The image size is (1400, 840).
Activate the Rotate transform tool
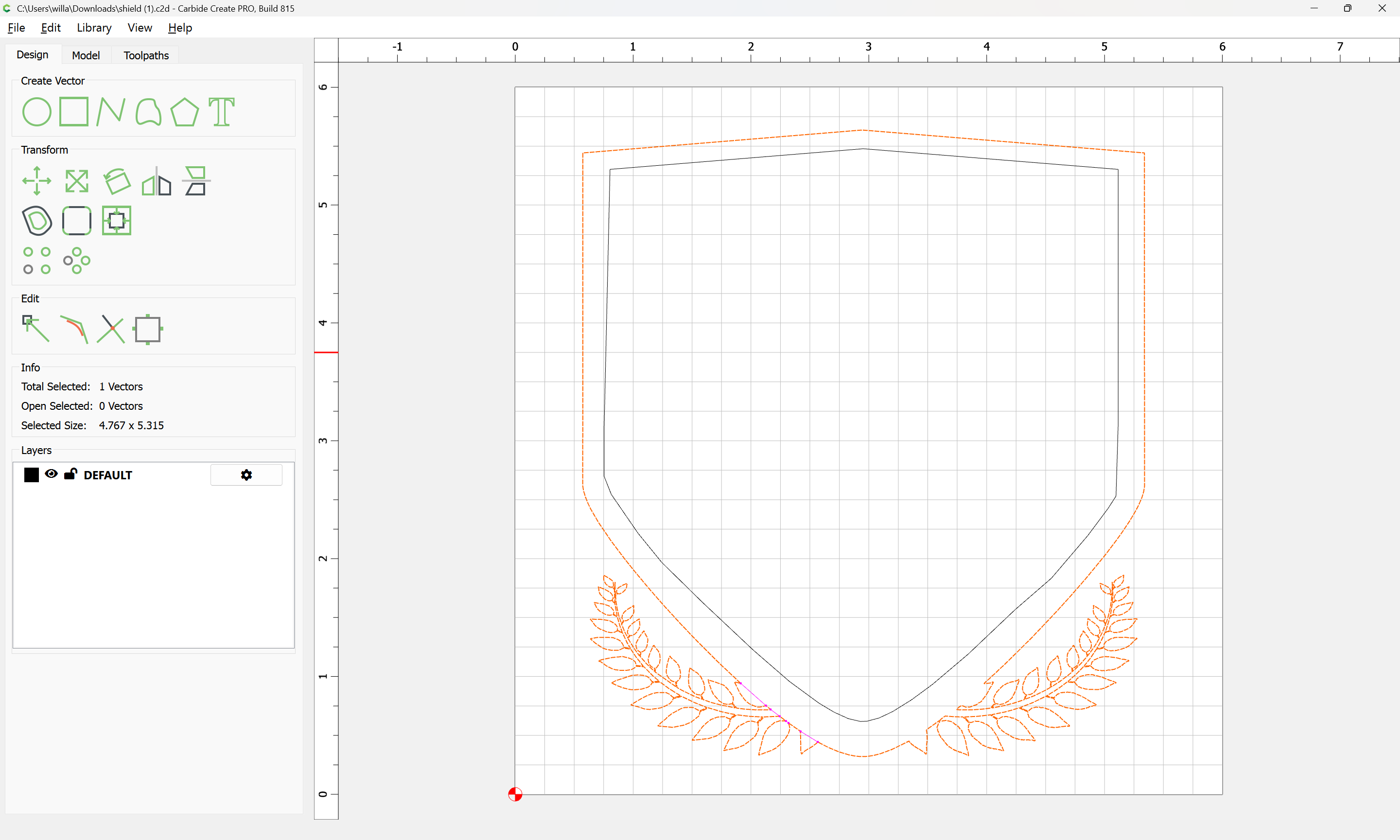click(x=117, y=181)
